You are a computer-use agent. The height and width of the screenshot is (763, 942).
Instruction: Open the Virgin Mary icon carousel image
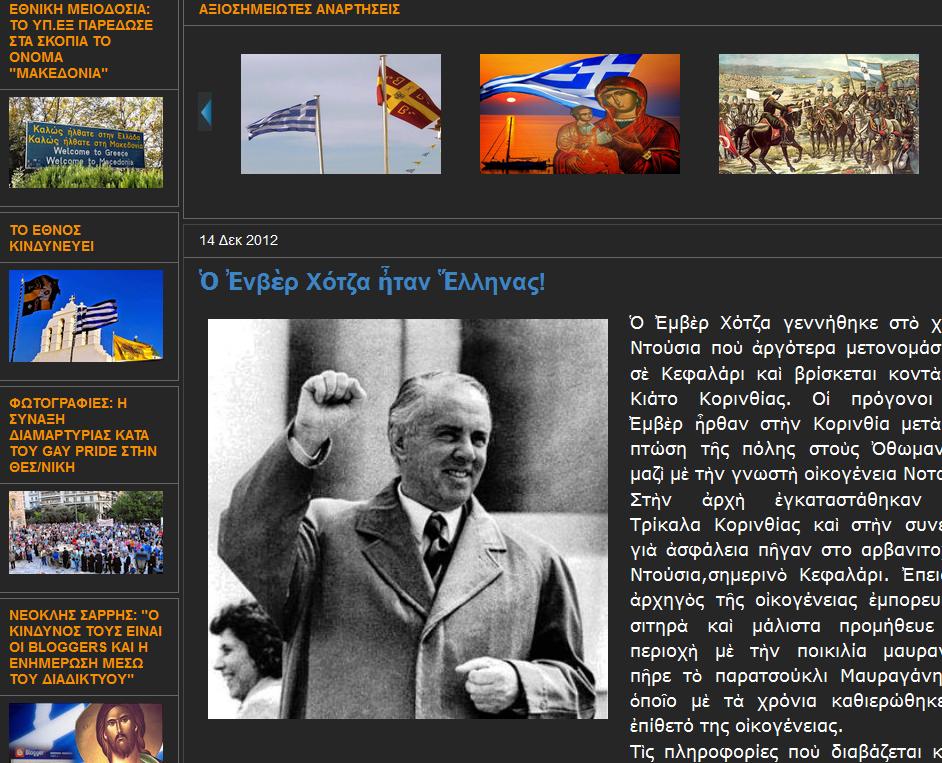click(x=579, y=114)
